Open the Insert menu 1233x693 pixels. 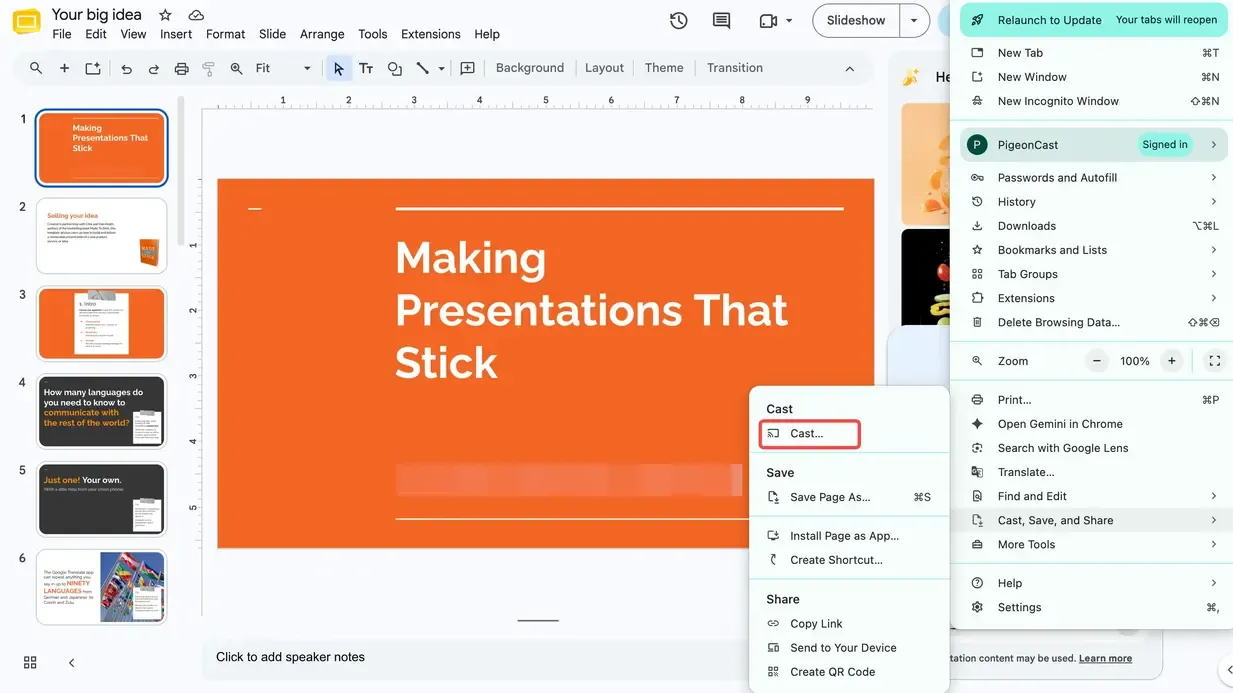click(x=176, y=34)
